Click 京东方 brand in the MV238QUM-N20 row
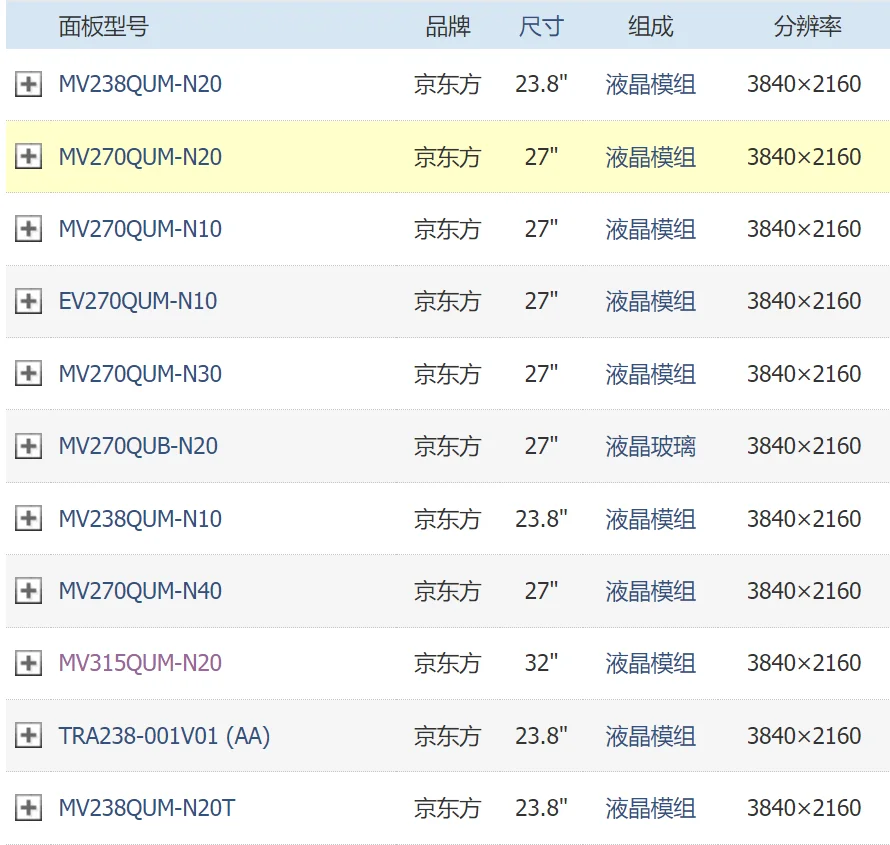890x845 pixels. tap(447, 85)
